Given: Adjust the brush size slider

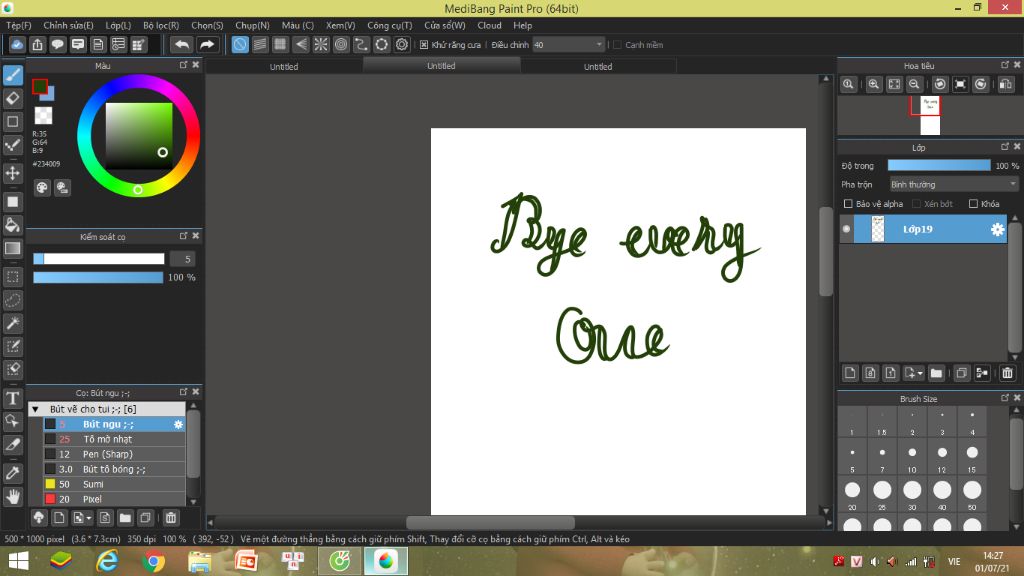Looking at the screenshot, I should (99, 259).
